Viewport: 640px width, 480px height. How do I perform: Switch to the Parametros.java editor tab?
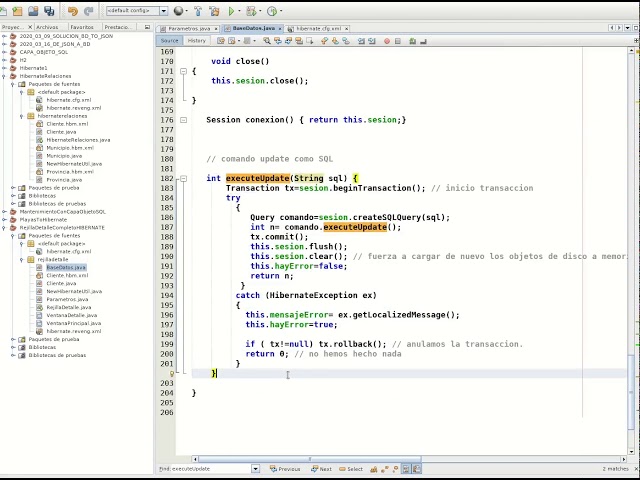[x=189, y=29]
